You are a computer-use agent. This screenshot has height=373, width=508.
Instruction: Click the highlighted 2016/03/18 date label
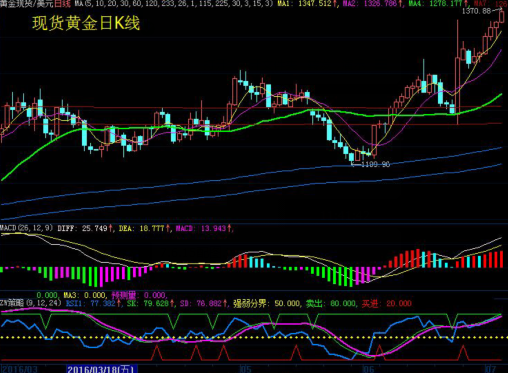point(102,369)
